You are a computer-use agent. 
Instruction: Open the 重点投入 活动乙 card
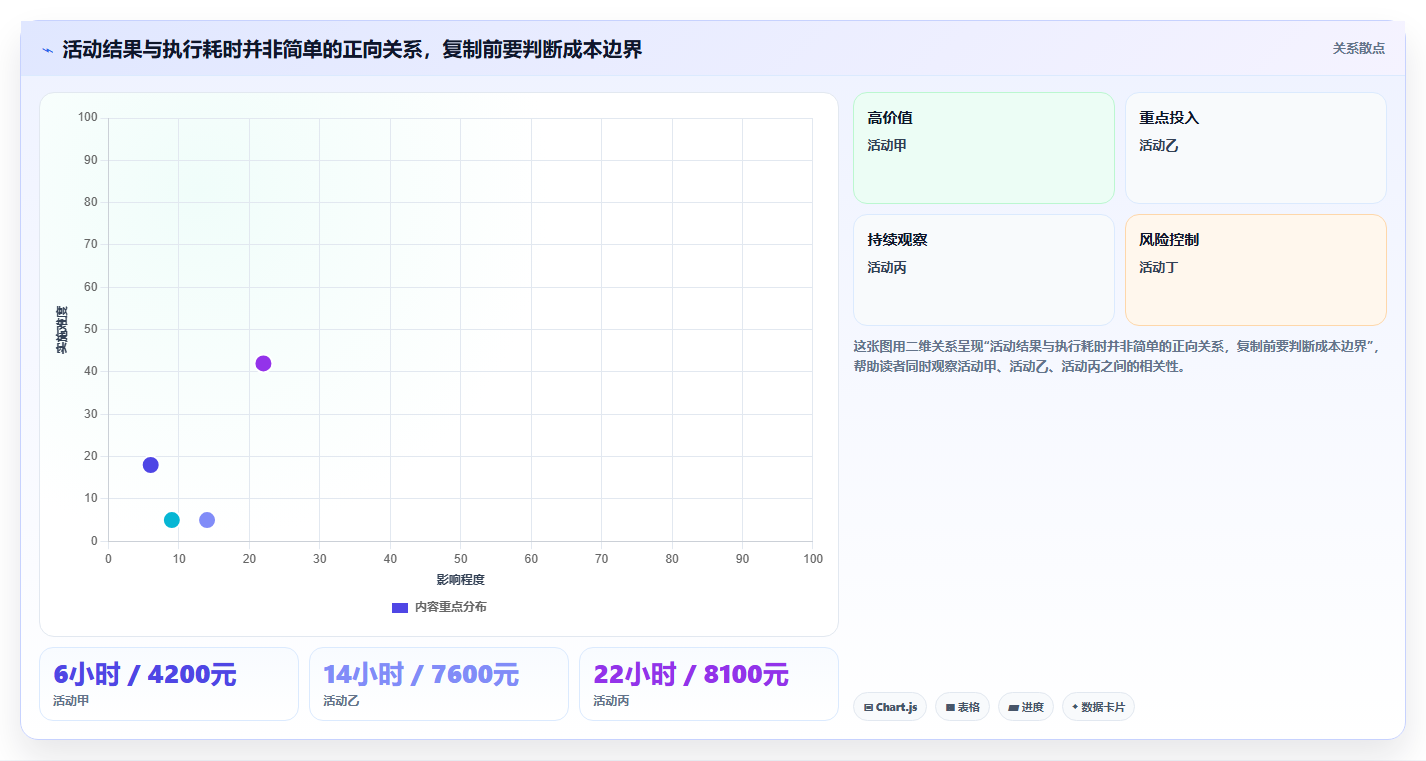point(1256,148)
